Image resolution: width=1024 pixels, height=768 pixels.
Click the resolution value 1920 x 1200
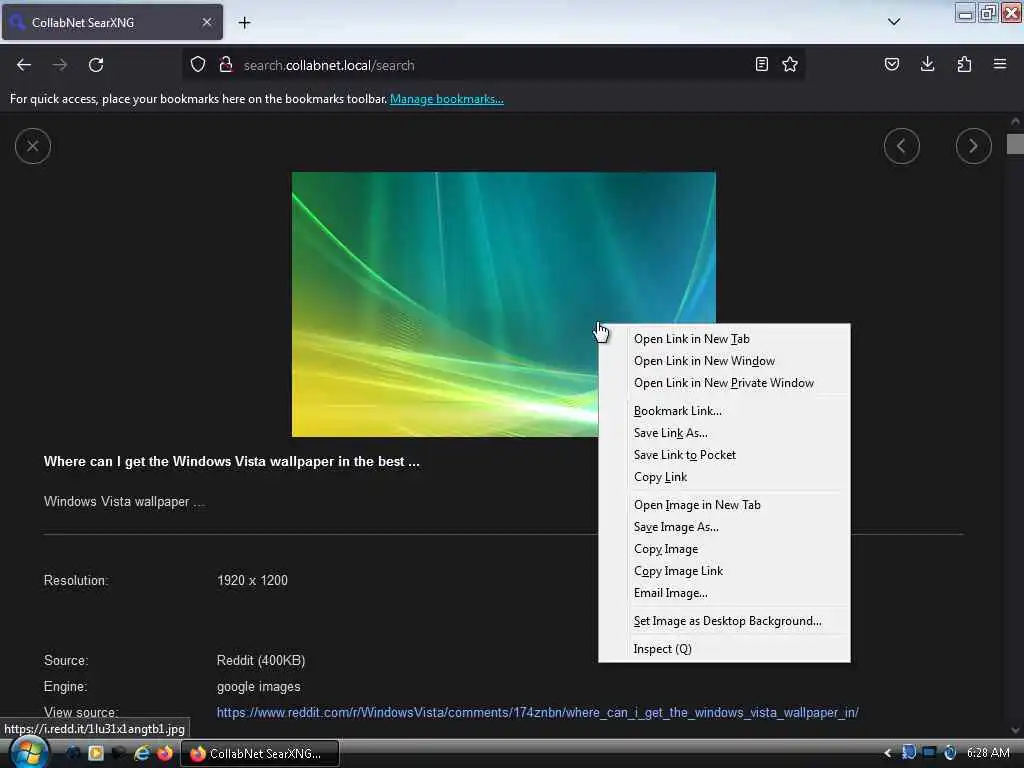[x=252, y=581]
